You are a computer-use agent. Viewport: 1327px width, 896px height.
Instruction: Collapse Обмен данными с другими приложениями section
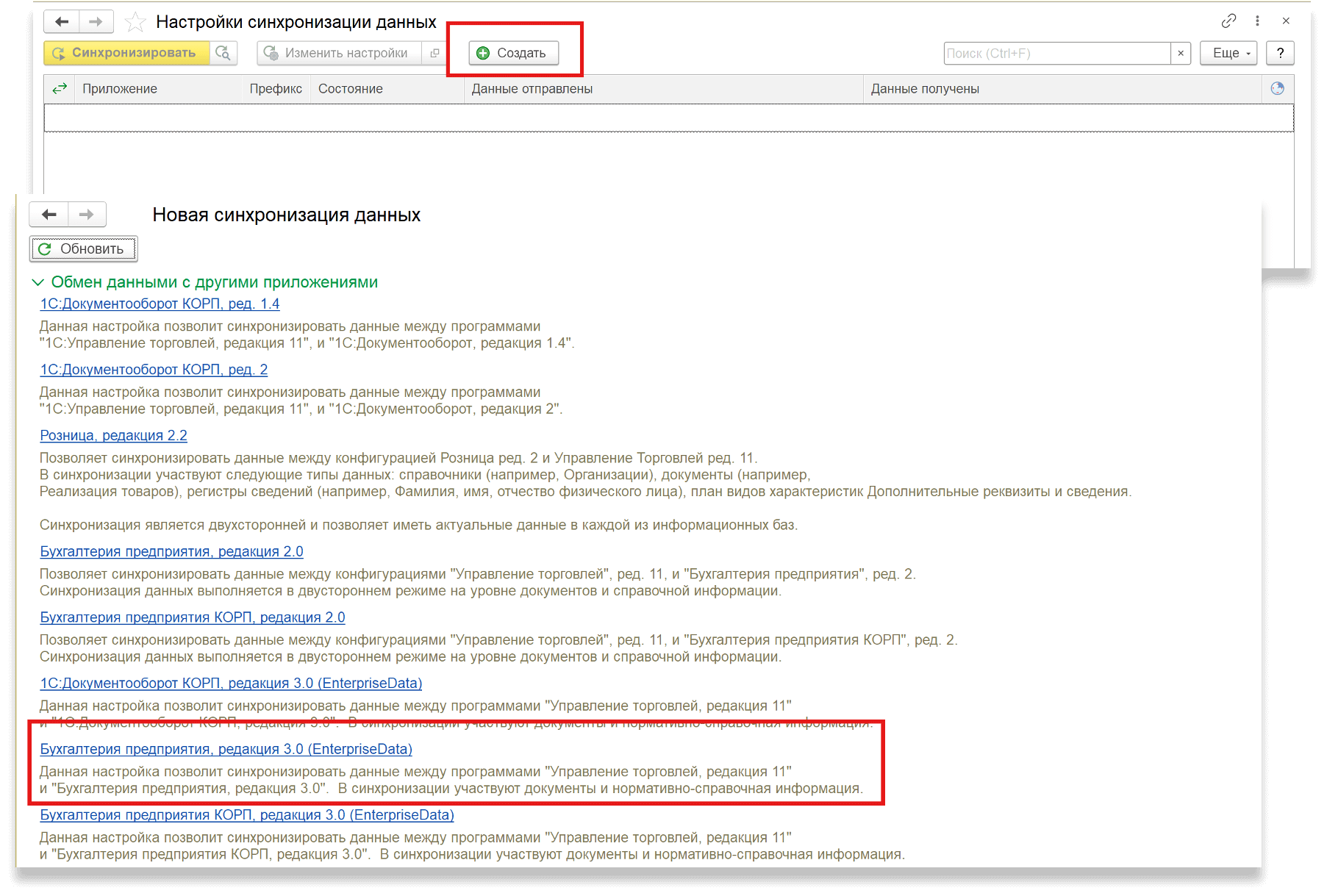pyautogui.click(x=38, y=282)
